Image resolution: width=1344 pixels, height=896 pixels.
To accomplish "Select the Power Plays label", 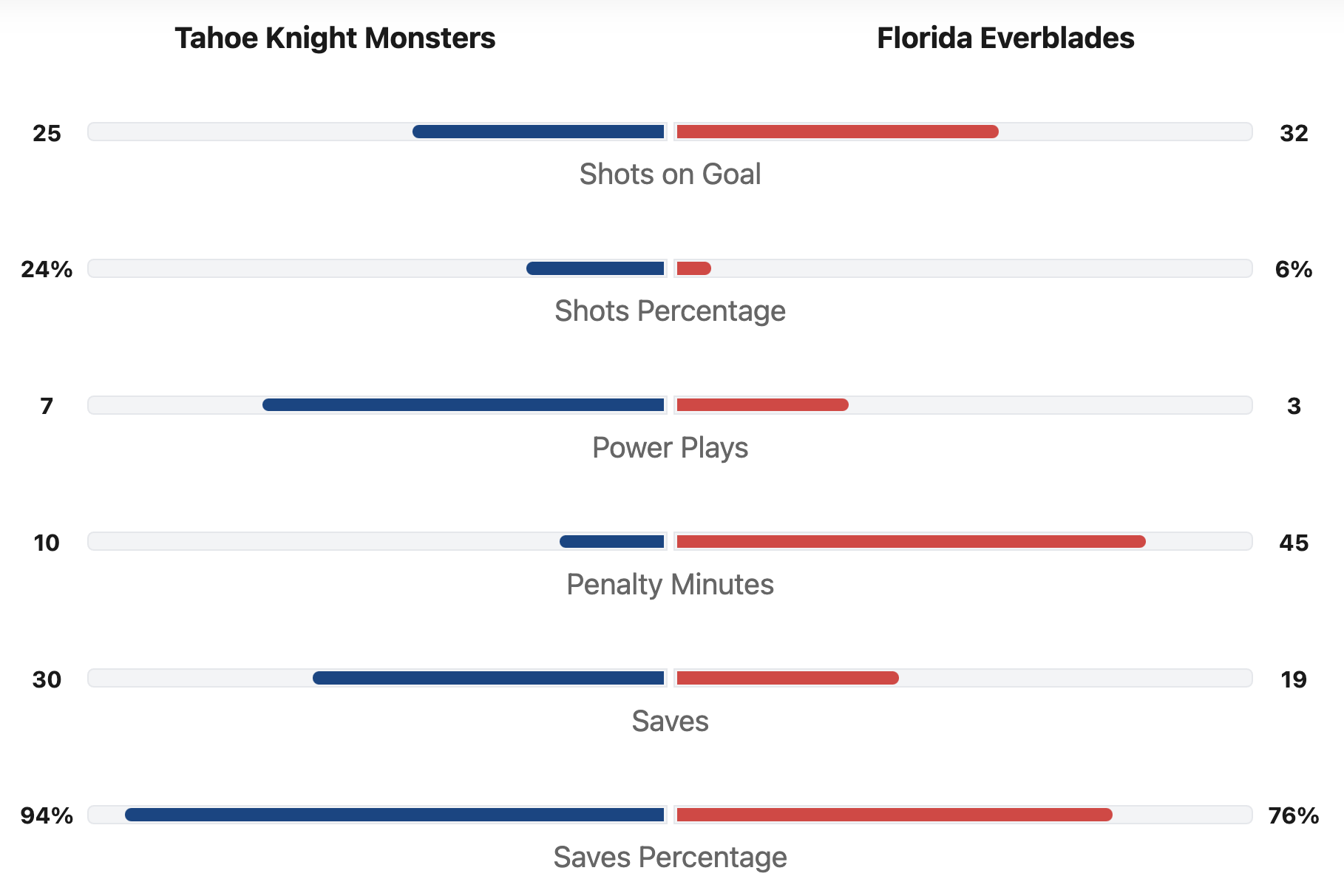I will tap(670, 448).
